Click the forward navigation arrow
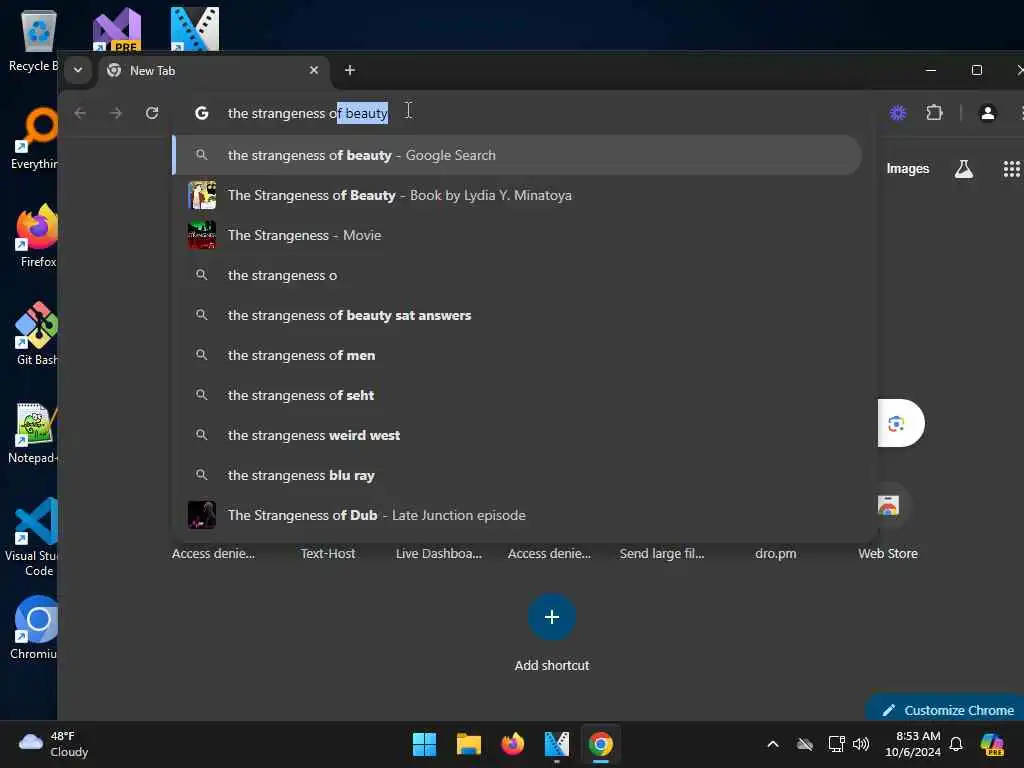The height and width of the screenshot is (768, 1024). pos(116,113)
